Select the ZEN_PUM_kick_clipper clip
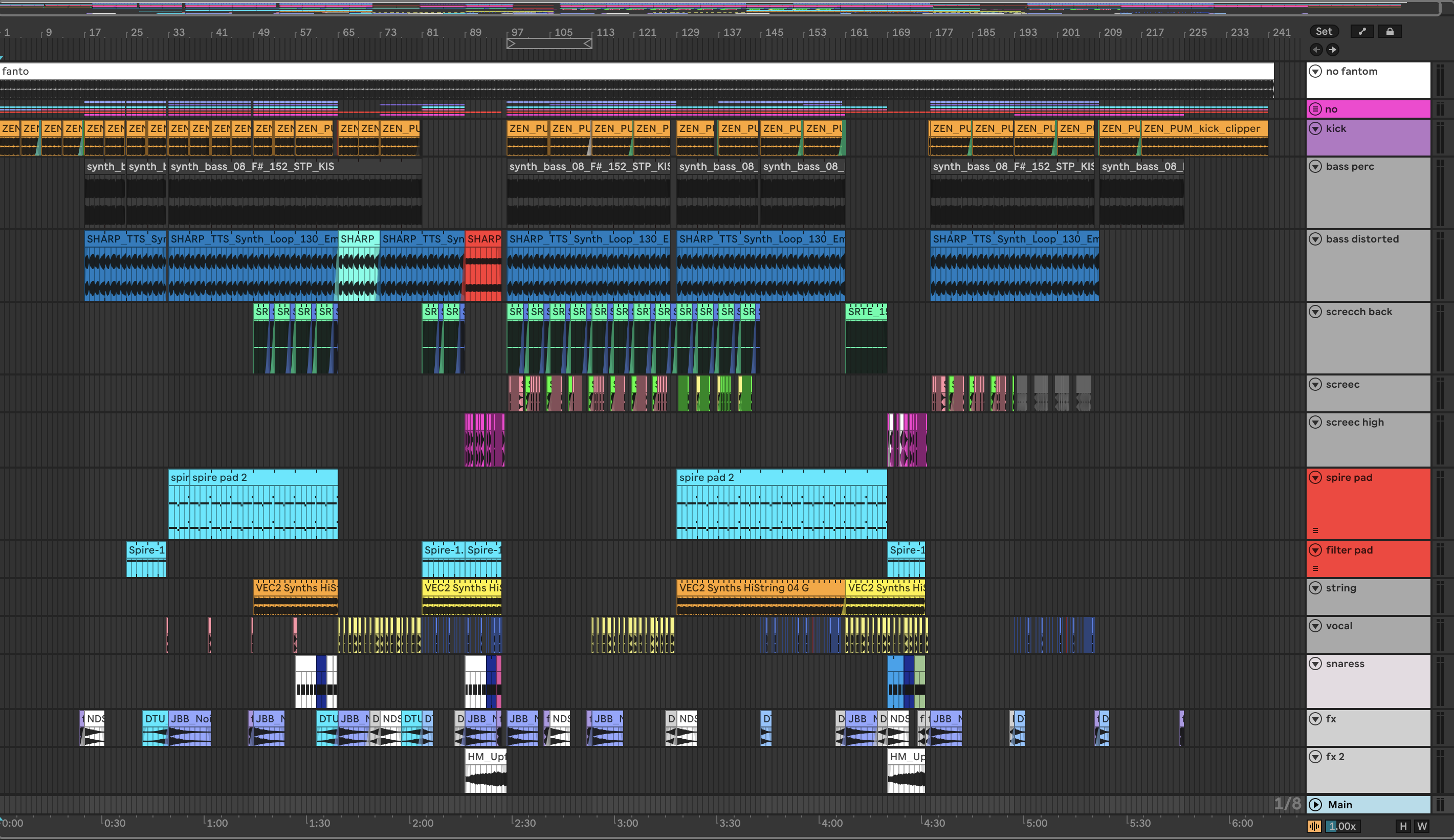This screenshot has width=1454, height=840. pyautogui.click(x=1203, y=128)
